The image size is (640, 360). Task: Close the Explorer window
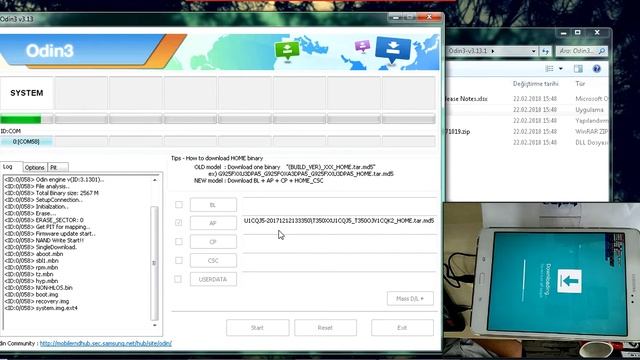click(597, 32)
